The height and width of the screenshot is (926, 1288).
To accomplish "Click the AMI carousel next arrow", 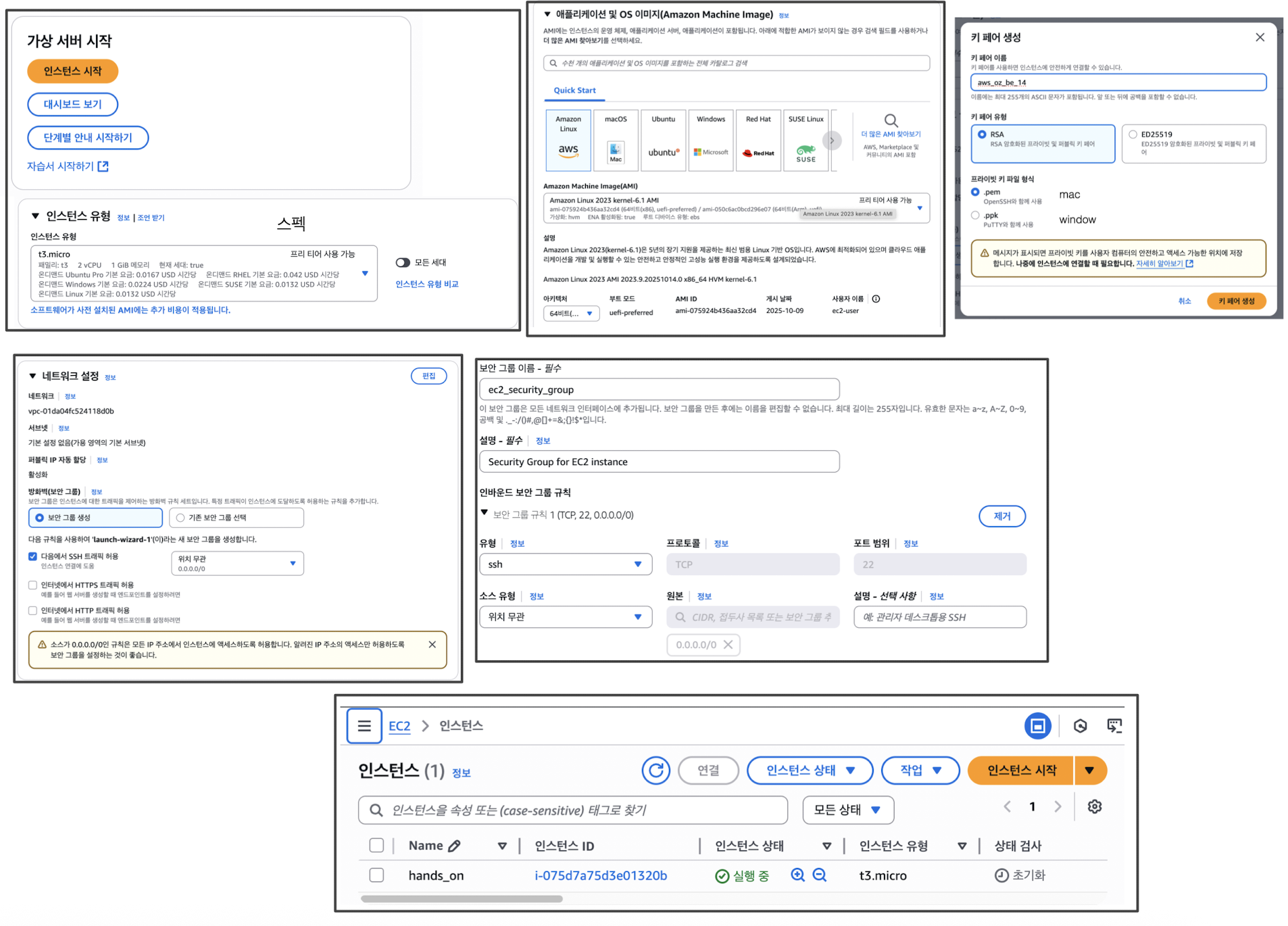I will pyautogui.click(x=832, y=141).
